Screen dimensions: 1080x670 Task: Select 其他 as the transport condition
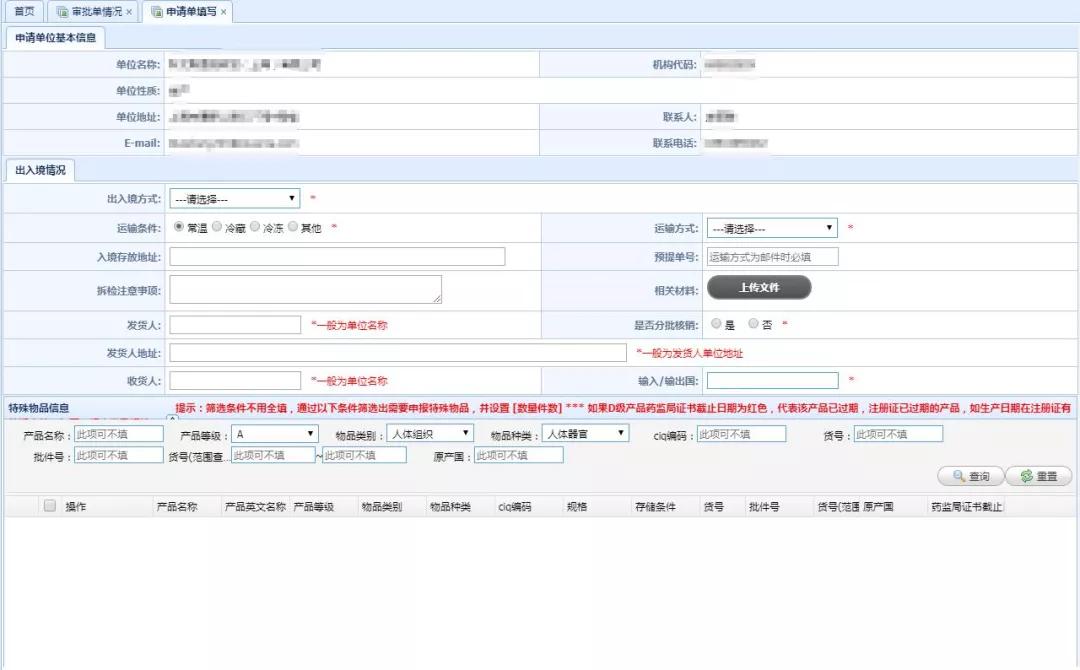pyautogui.click(x=292, y=224)
